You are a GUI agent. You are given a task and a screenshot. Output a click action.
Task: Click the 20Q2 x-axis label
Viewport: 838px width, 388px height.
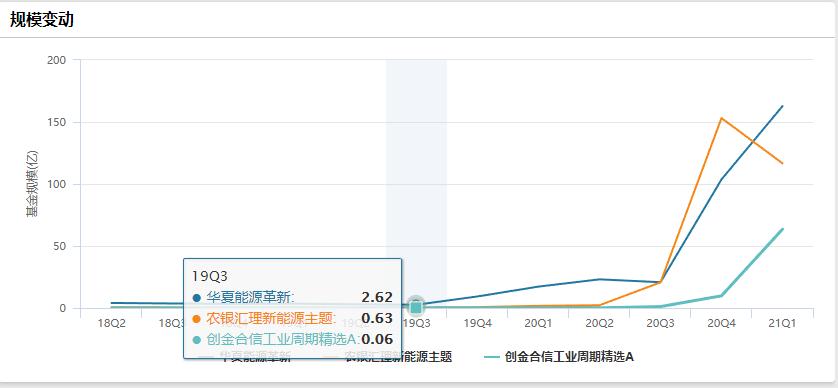(599, 323)
